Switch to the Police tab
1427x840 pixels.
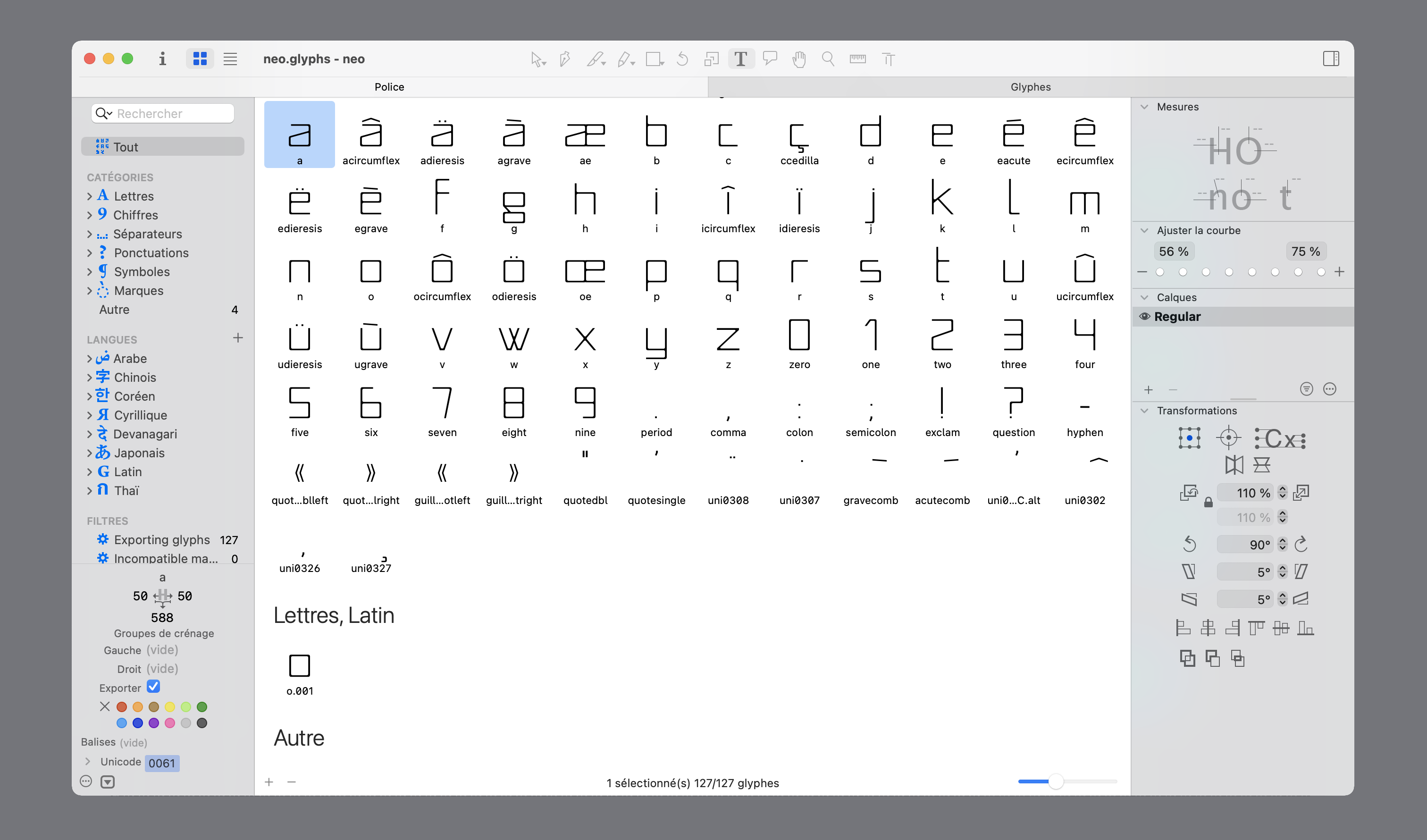coord(390,87)
